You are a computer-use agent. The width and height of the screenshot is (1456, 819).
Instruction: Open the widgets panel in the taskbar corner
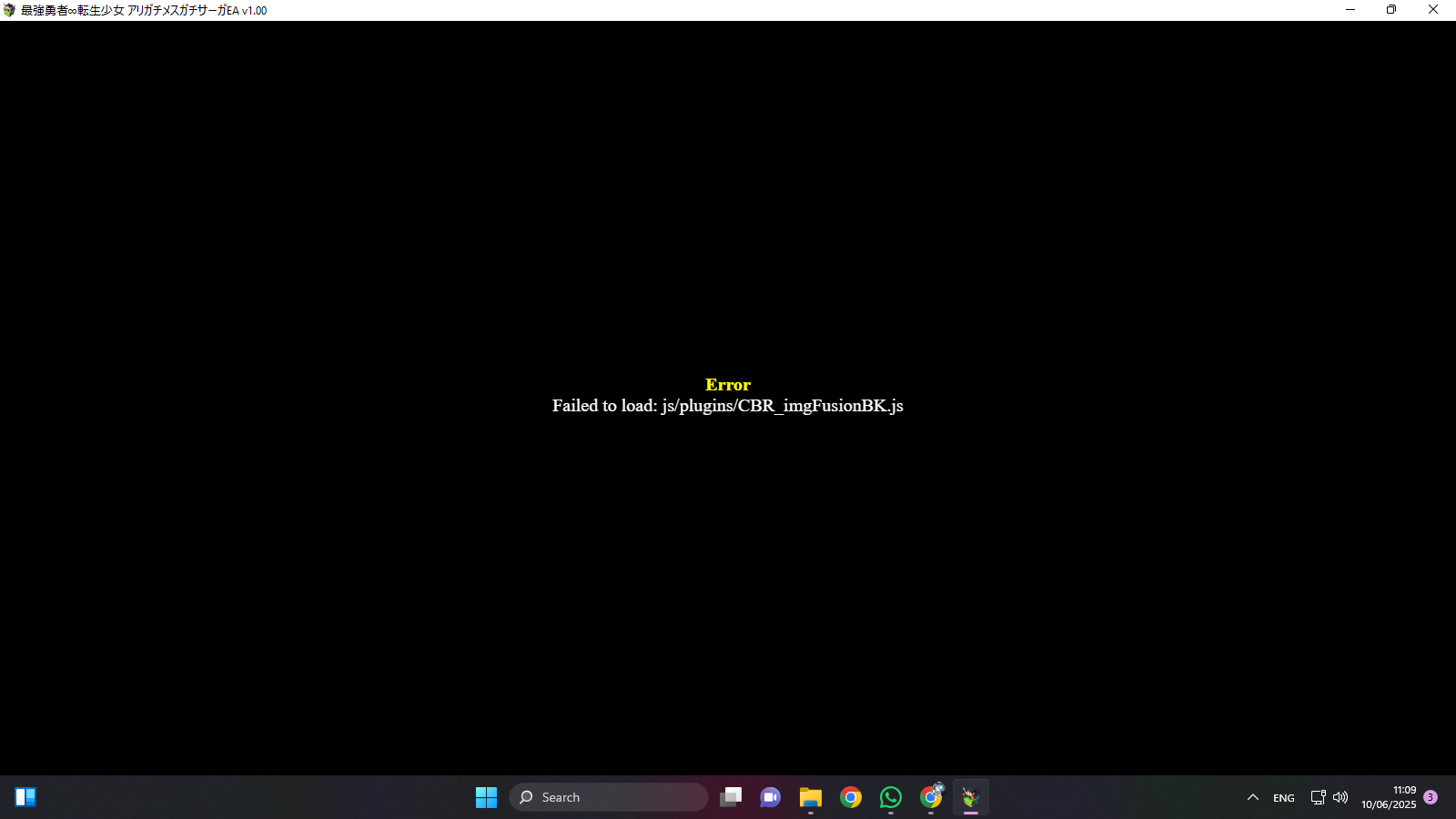pos(25,797)
